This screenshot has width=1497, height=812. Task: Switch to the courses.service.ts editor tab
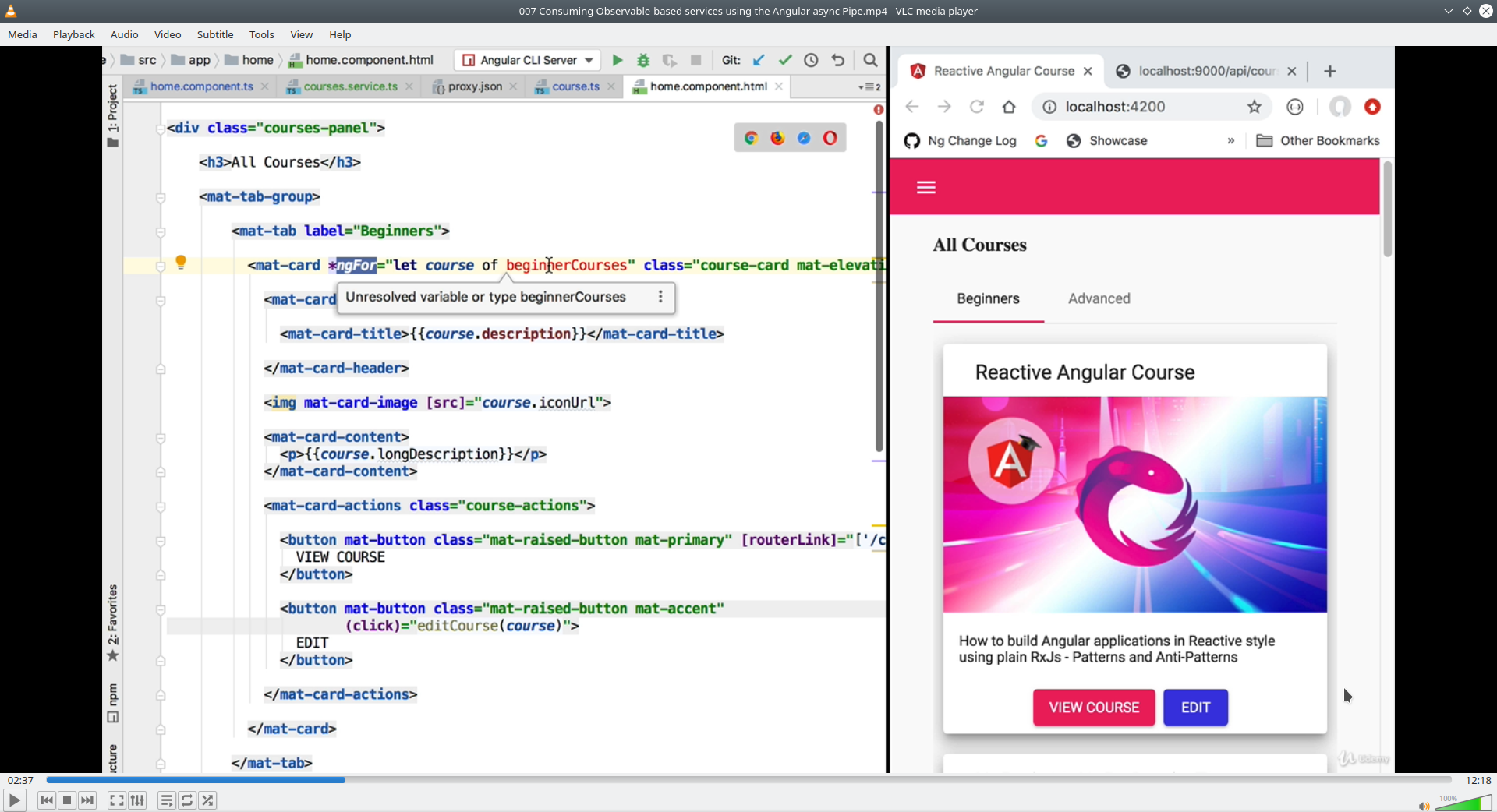[x=351, y=86]
